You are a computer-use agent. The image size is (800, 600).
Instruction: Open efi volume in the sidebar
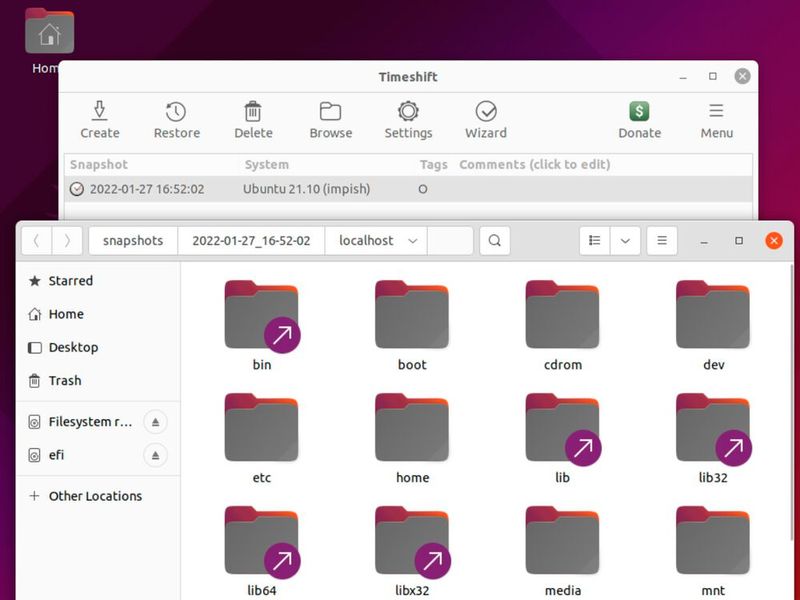pyautogui.click(x=82, y=455)
